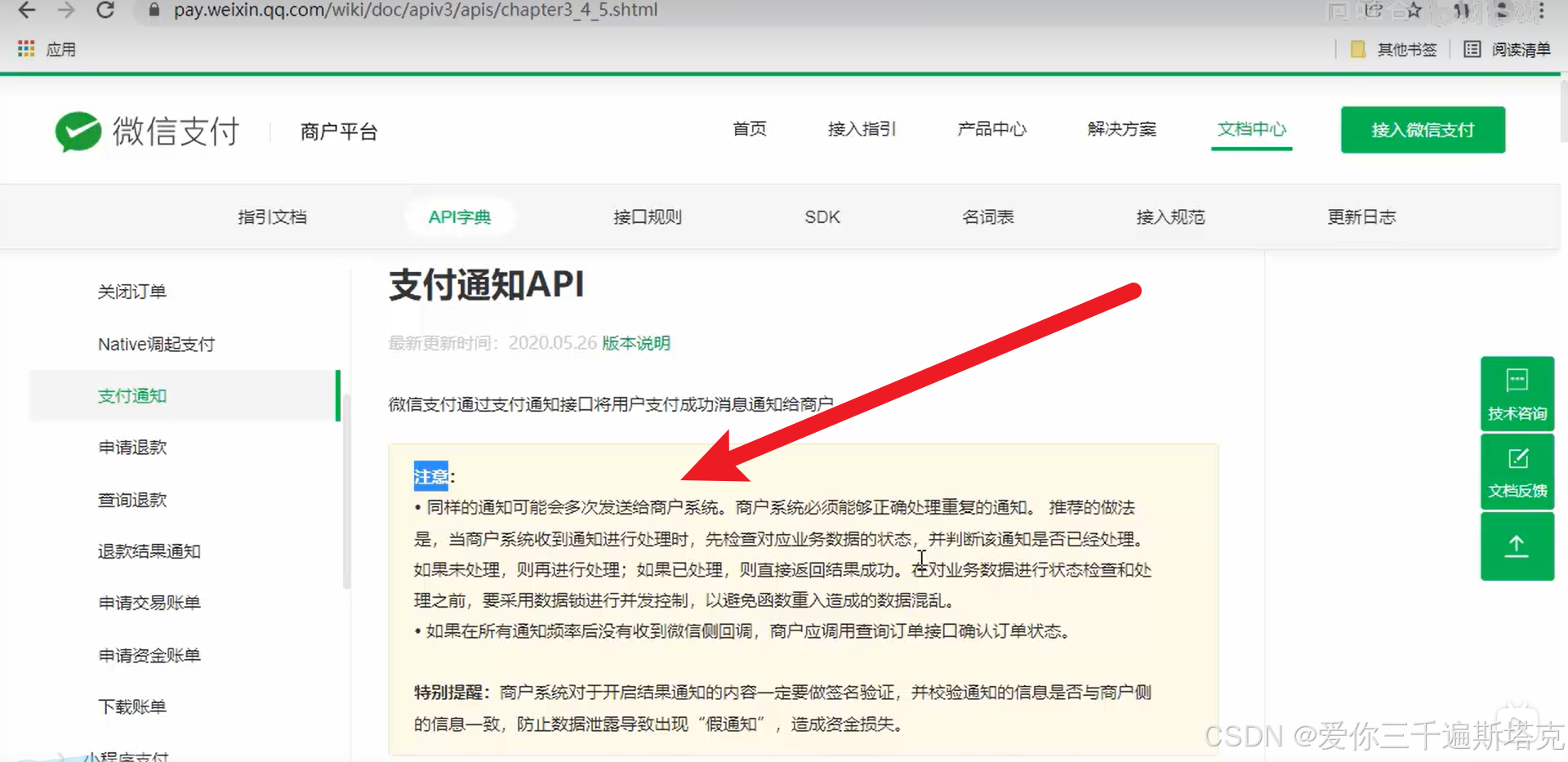The height and width of the screenshot is (762, 1568).
Task: Open 接入指引 in top navigation
Action: pyautogui.click(x=862, y=129)
